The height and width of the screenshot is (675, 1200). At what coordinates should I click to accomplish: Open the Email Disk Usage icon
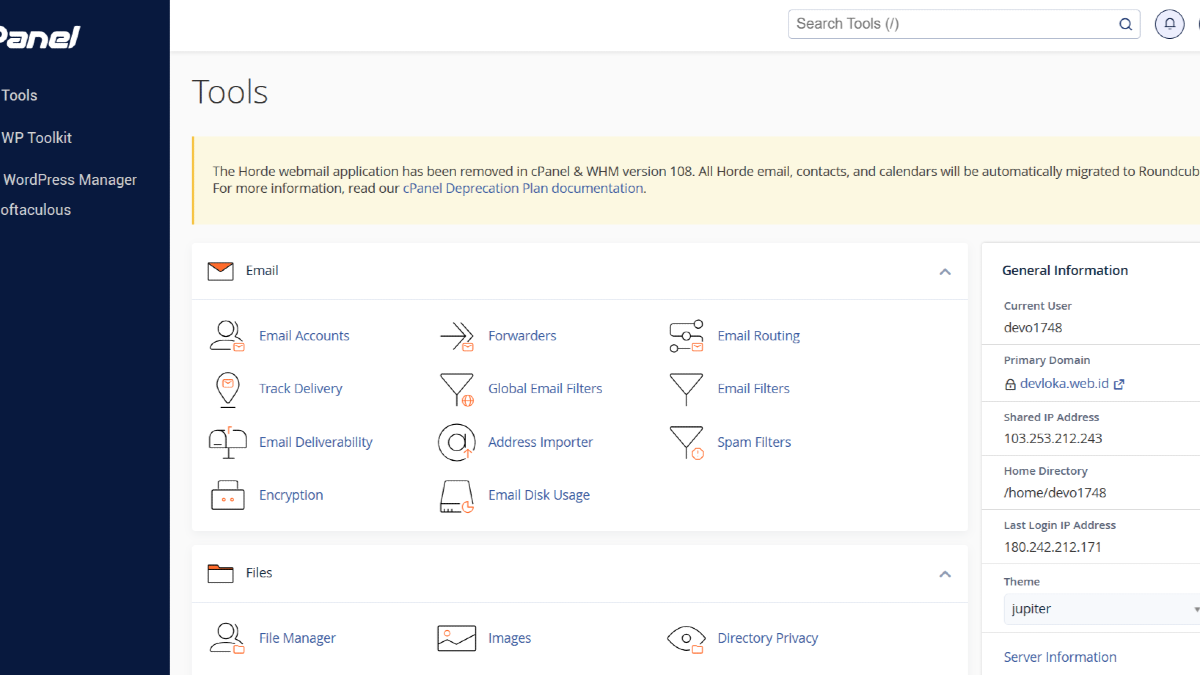457,495
